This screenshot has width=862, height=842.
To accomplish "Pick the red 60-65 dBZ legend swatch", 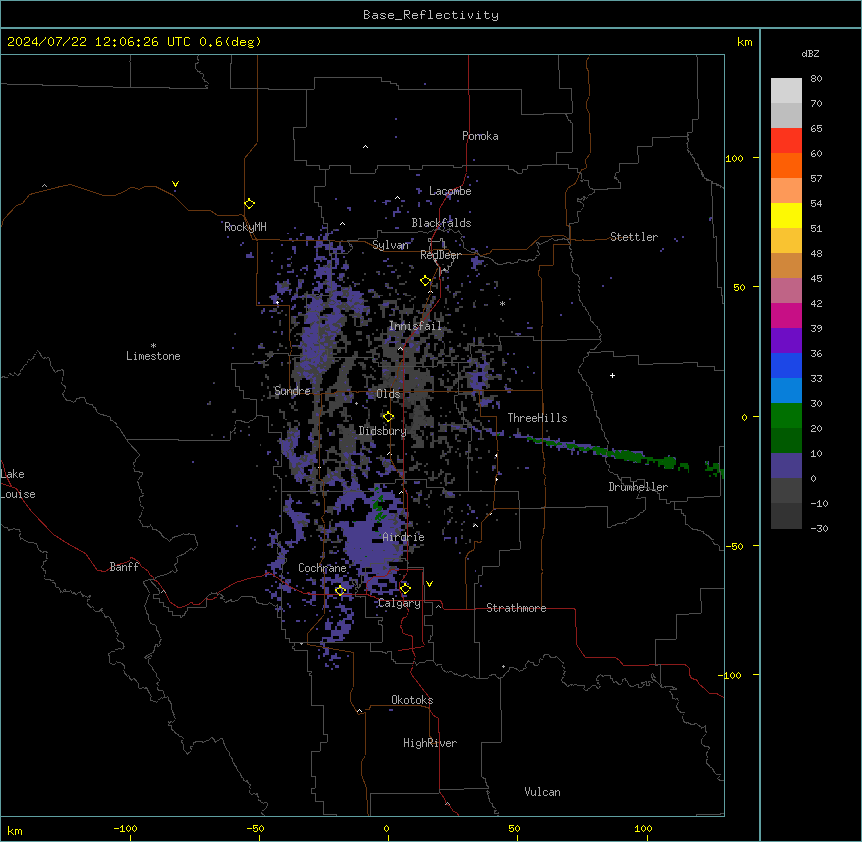I will click(x=786, y=141).
